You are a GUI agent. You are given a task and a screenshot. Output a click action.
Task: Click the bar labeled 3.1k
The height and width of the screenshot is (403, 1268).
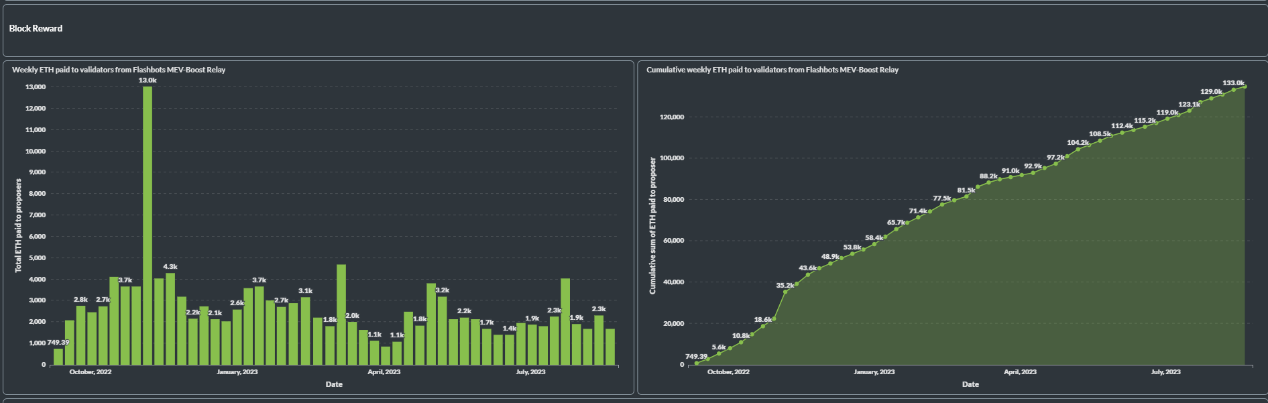pyautogui.click(x=305, y=330)
